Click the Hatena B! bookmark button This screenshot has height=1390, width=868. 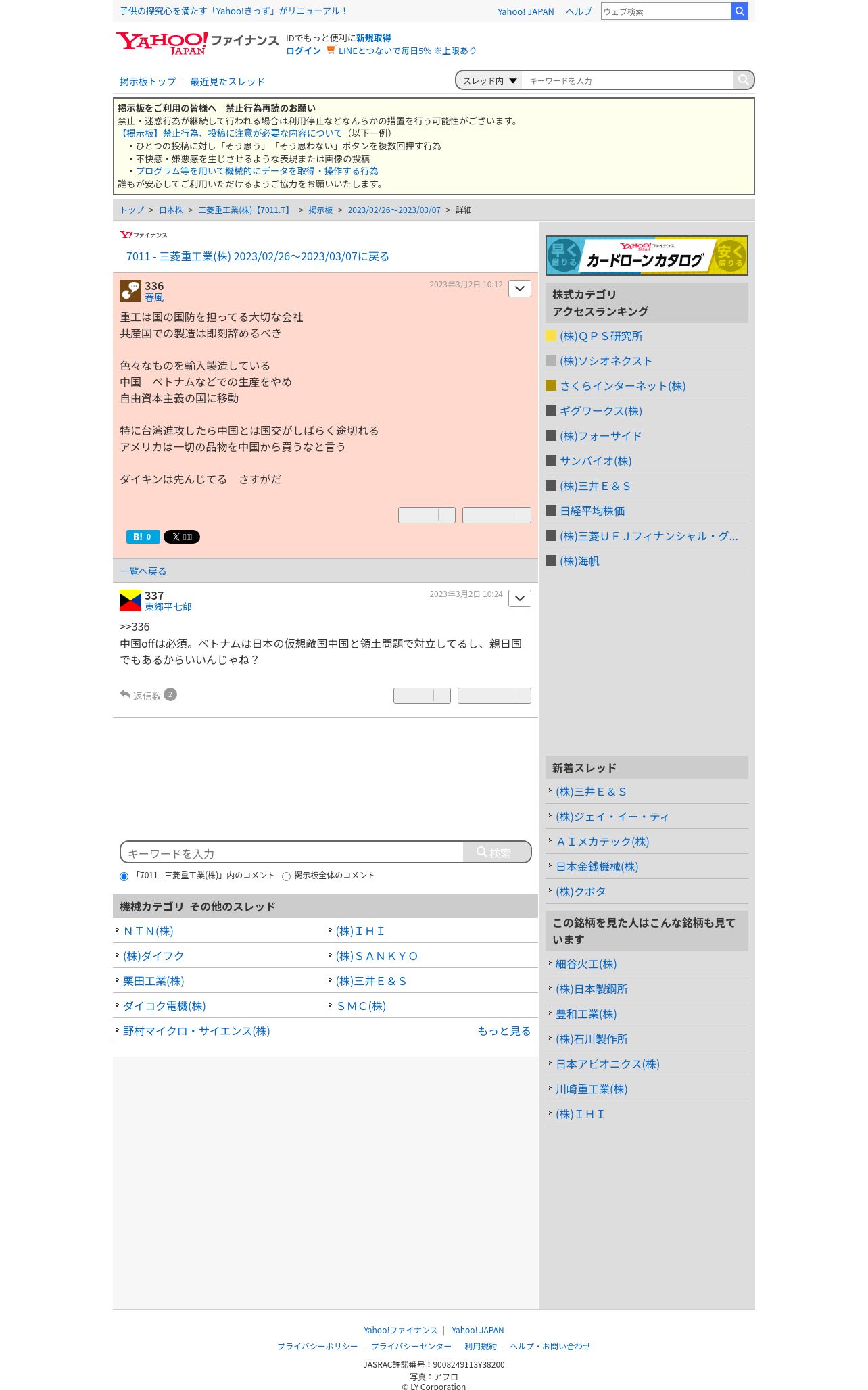[143, 537]
